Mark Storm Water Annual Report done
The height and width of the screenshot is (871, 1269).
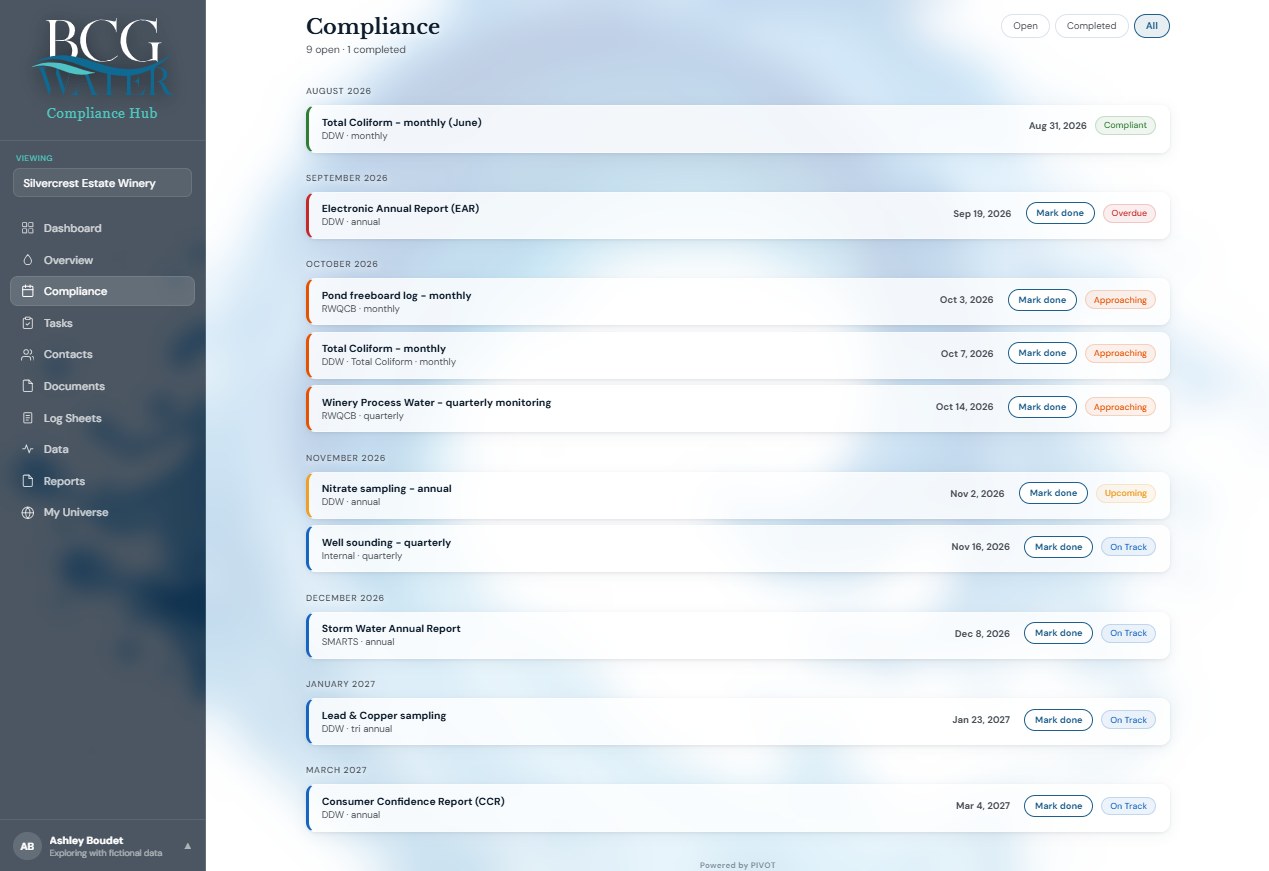tap(1058, 633)
